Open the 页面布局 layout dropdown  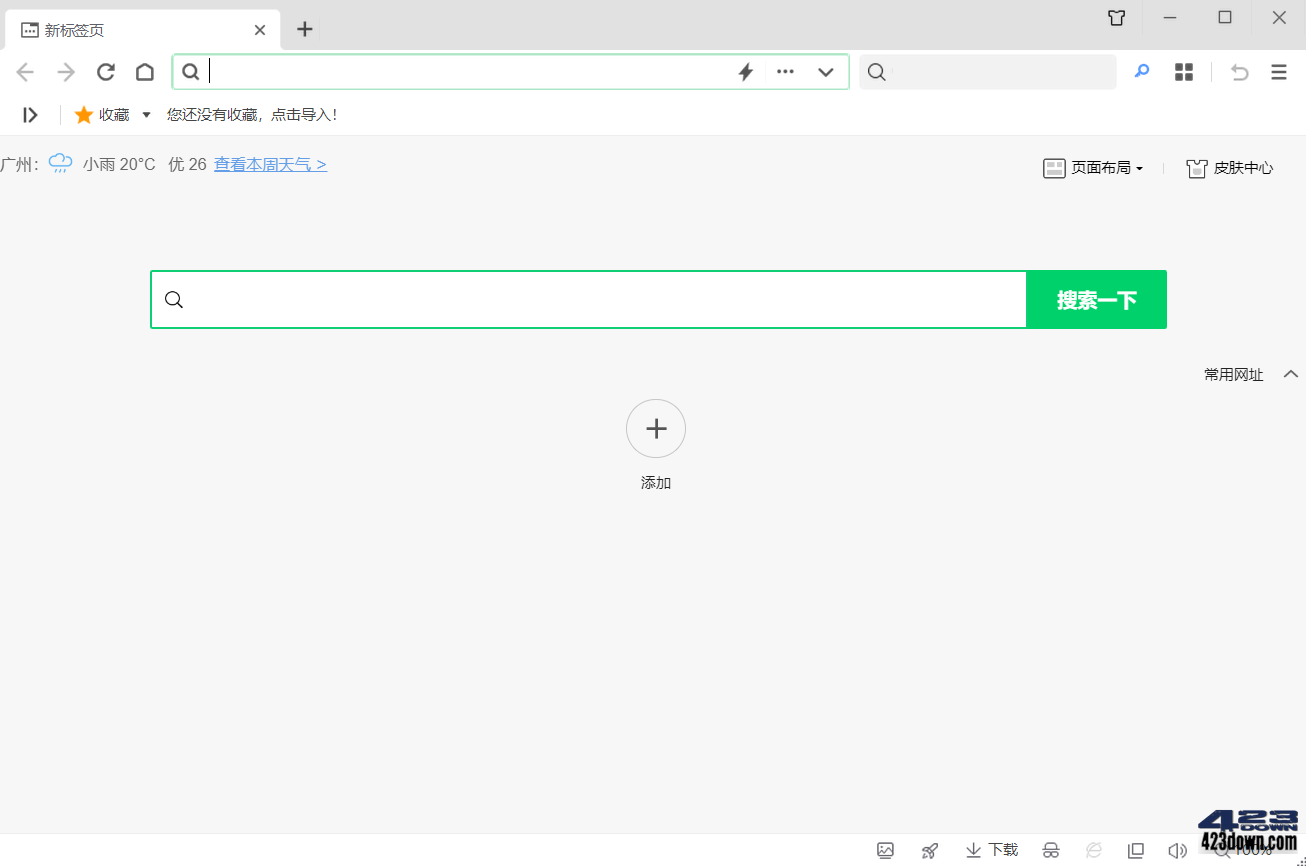(1094, 168)
